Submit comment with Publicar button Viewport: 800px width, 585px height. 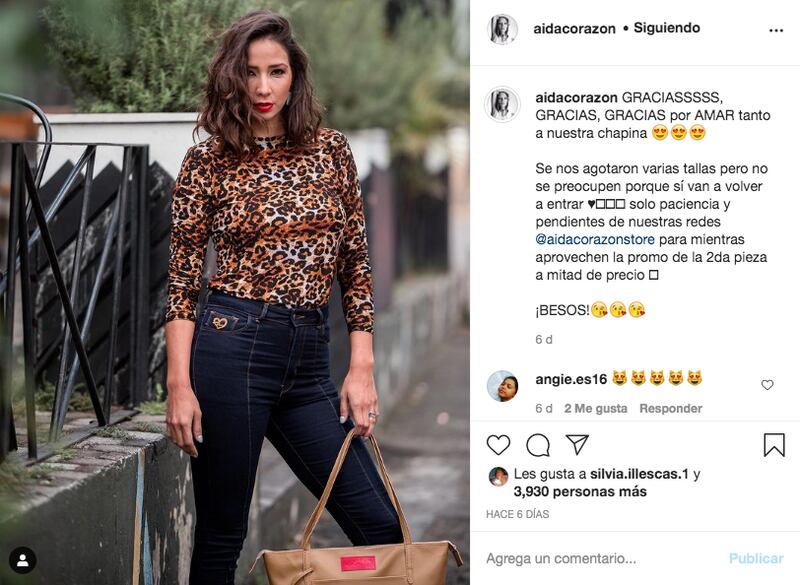tap(756, 558)
